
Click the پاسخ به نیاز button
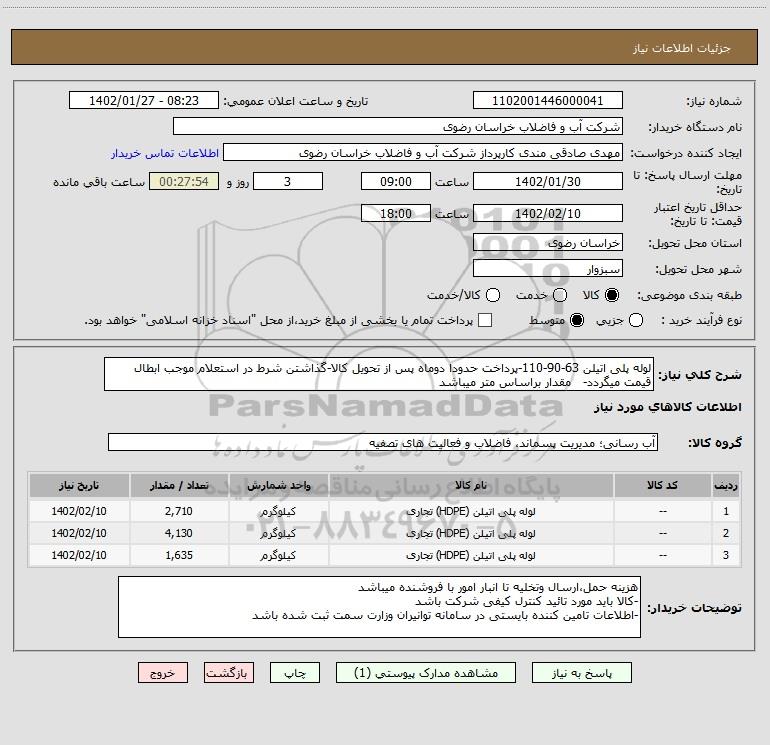point(582,673)
